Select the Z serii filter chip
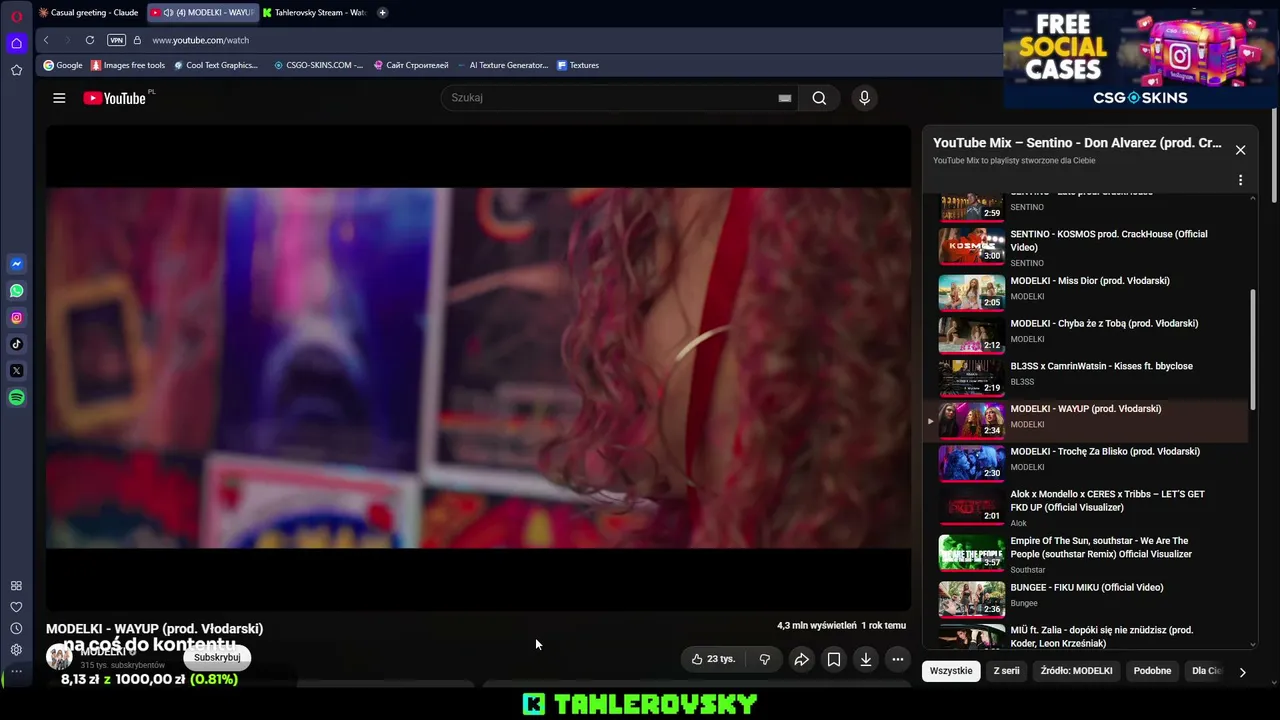 [1006, 671]
